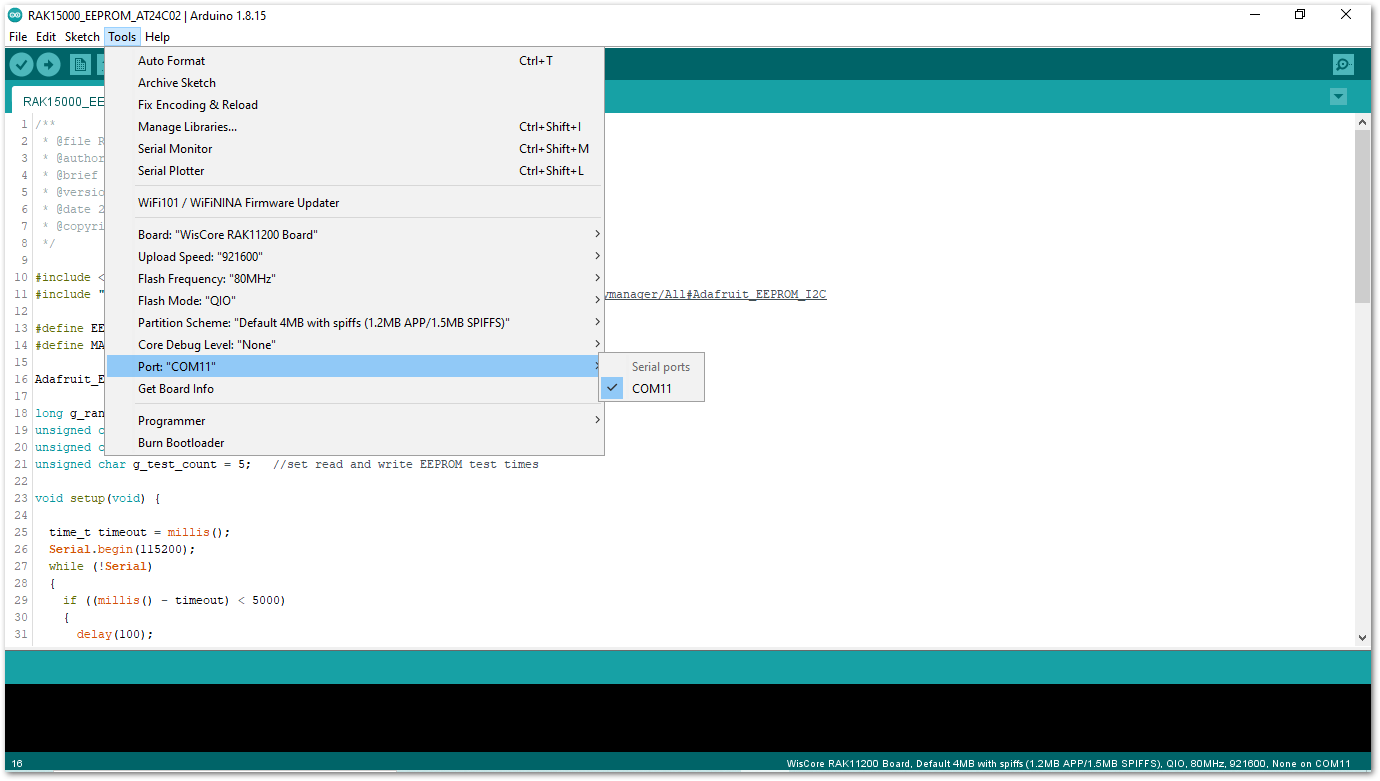The width and height of the screenshot is (1380, 781).
Task: Select Auto Format from Tools menu
Action: [x=355, y=61]
